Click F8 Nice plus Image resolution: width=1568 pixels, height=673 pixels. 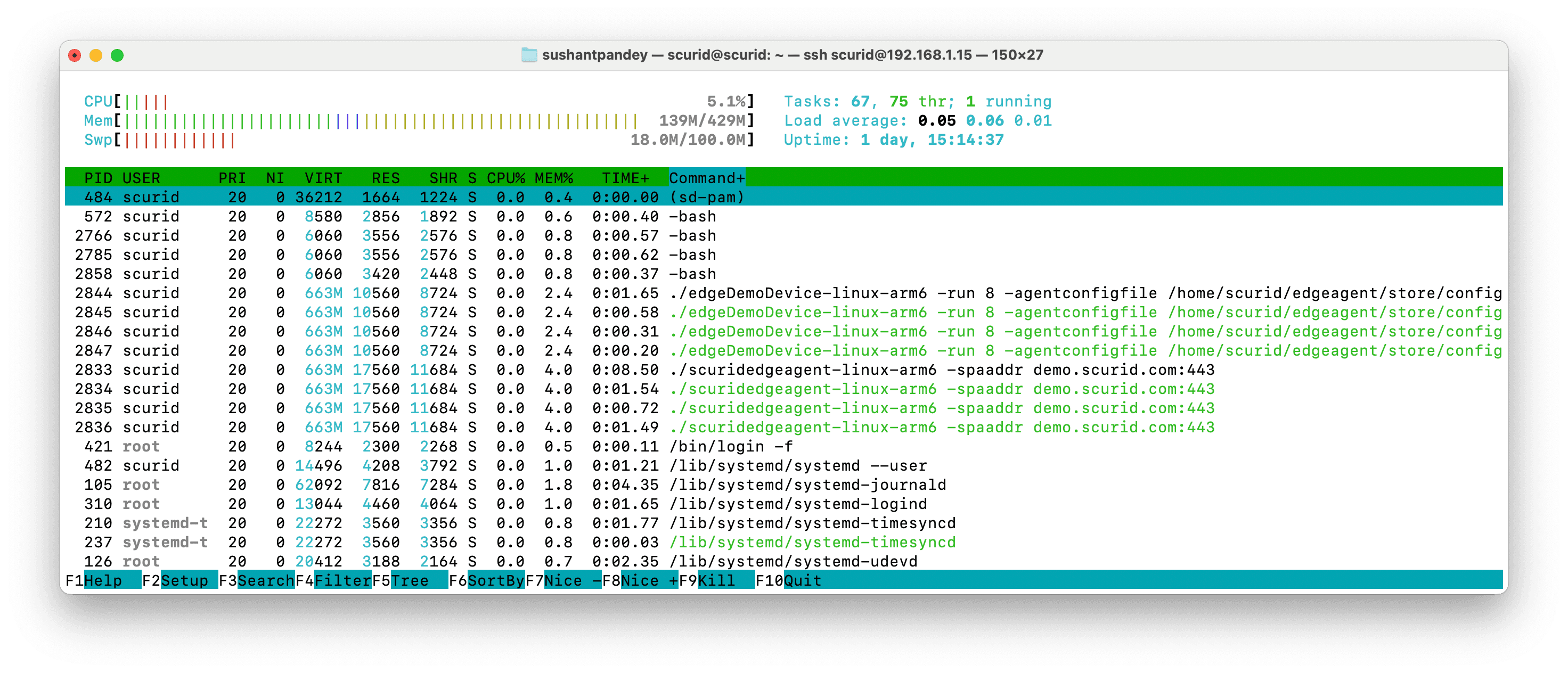[x=648, y=580]
